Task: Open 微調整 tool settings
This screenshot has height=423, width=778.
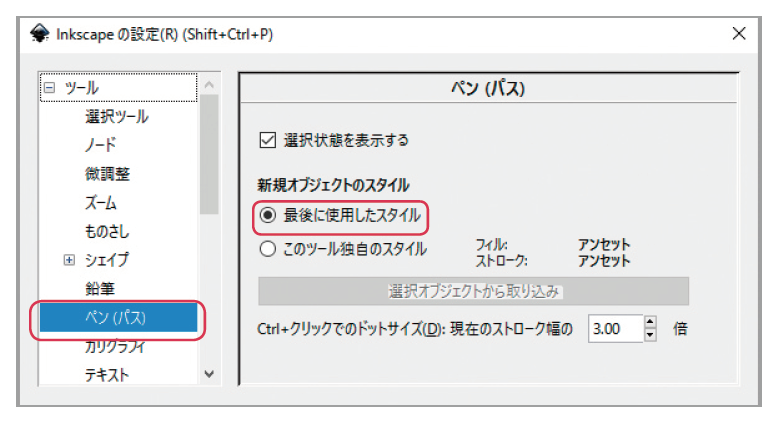Action: 107,174
